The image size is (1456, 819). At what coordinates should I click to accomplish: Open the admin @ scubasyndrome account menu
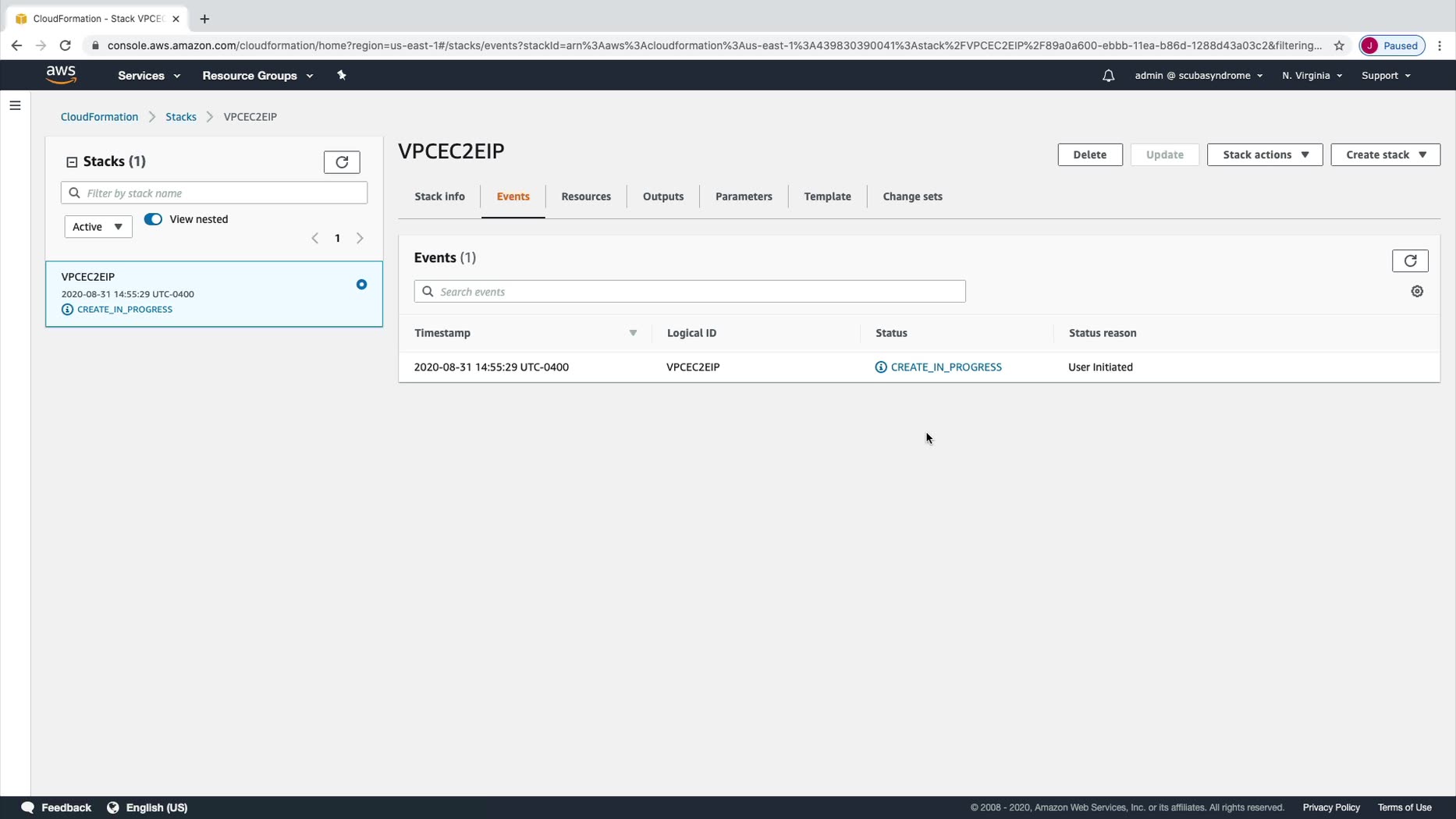1199,76
